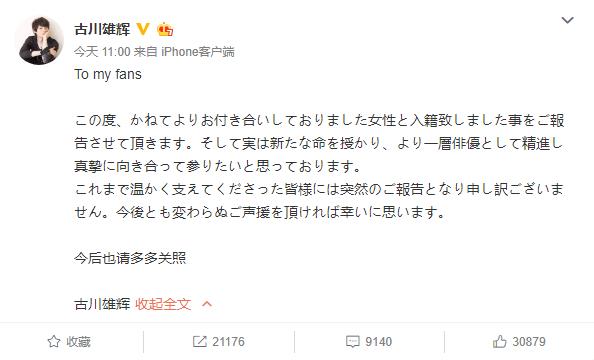Screen dimensions: 594x360
Task: Click the "To my fans" heading line
Action: pyautogui.click(x=108, y=74)
